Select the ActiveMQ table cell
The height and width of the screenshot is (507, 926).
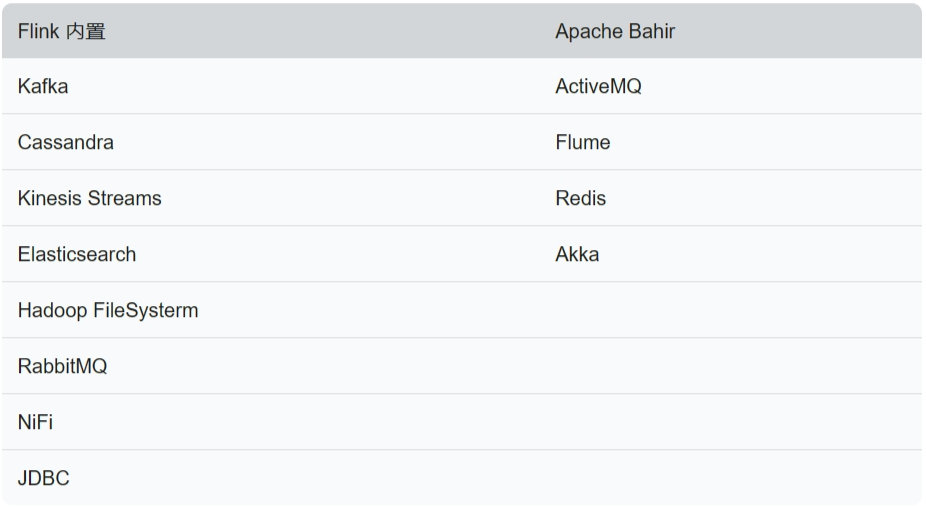click(598, 87)
